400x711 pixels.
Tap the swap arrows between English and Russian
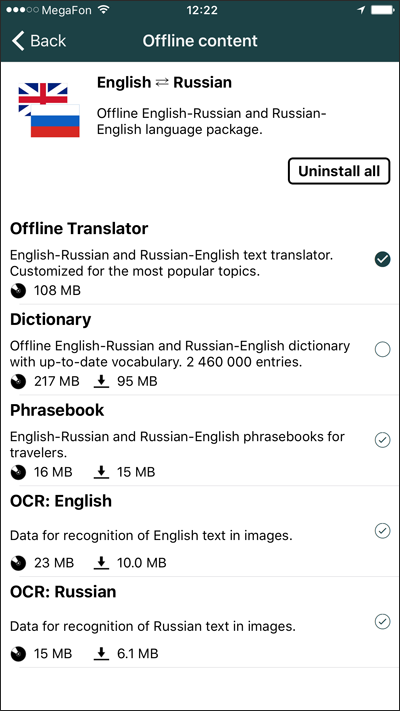tap(162, 83)
